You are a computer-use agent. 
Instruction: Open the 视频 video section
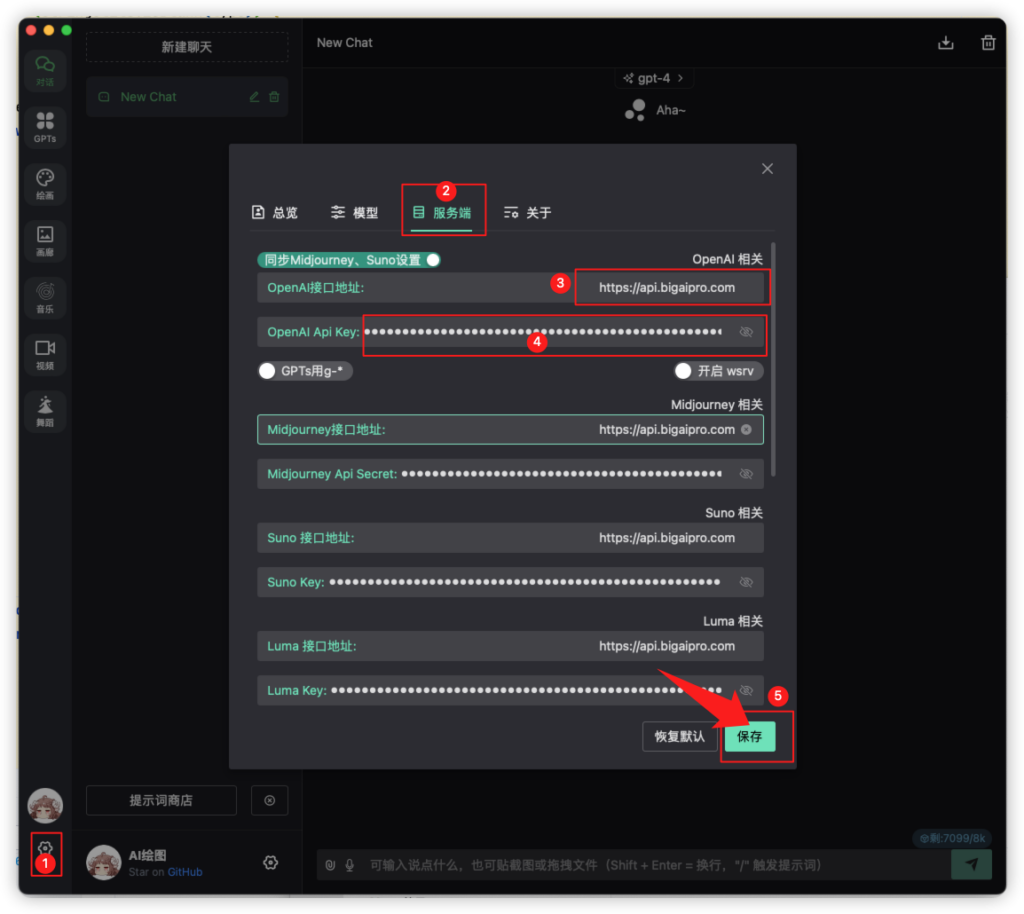(45, 355)
